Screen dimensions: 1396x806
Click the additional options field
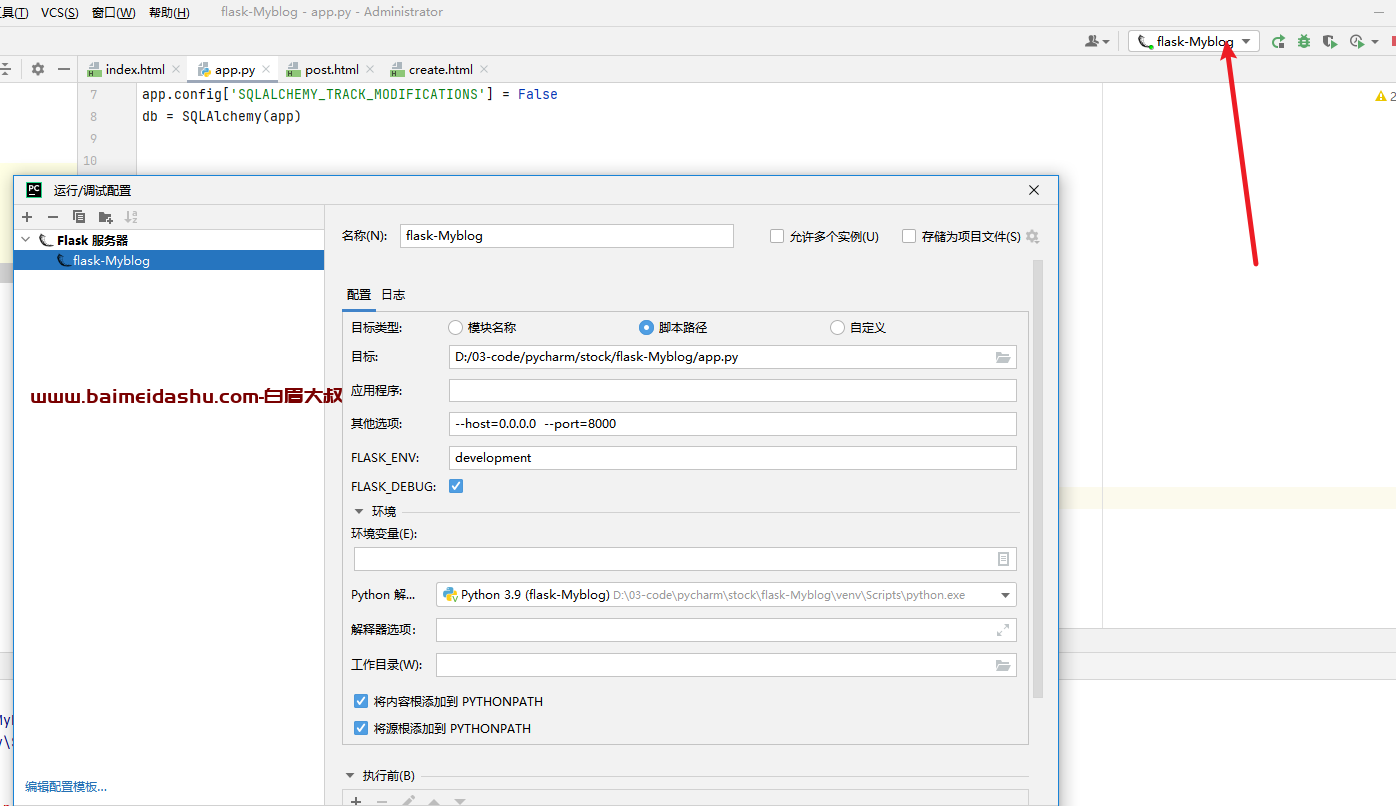coord(733,424)
